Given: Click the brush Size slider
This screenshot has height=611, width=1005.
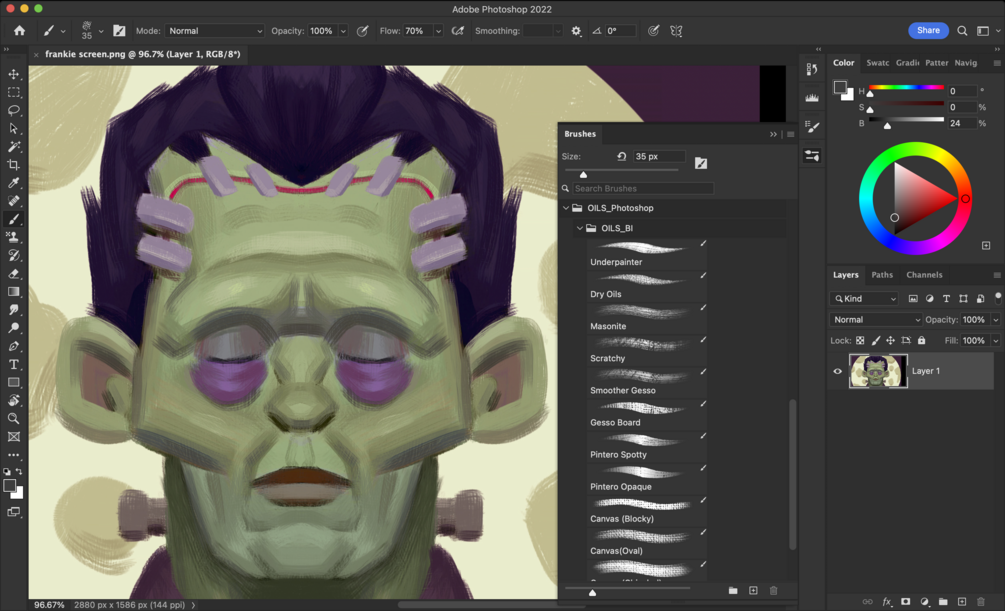Looking at the screenshot, I should point(621,171).
